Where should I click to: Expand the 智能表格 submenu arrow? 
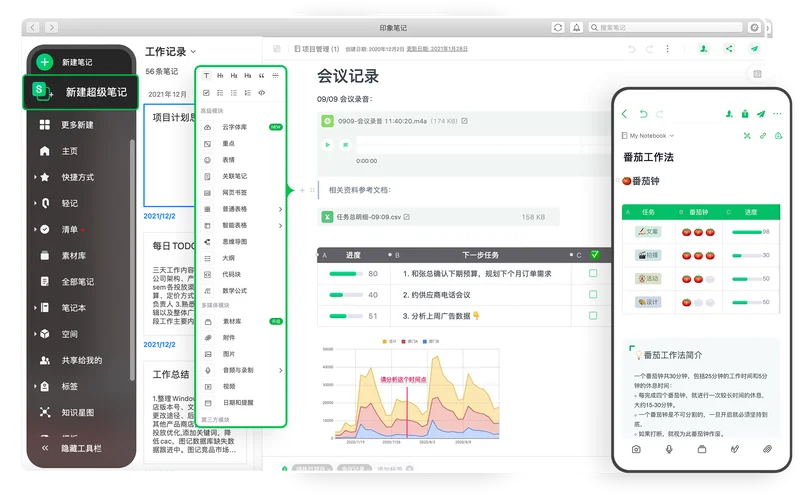[281, 226]
